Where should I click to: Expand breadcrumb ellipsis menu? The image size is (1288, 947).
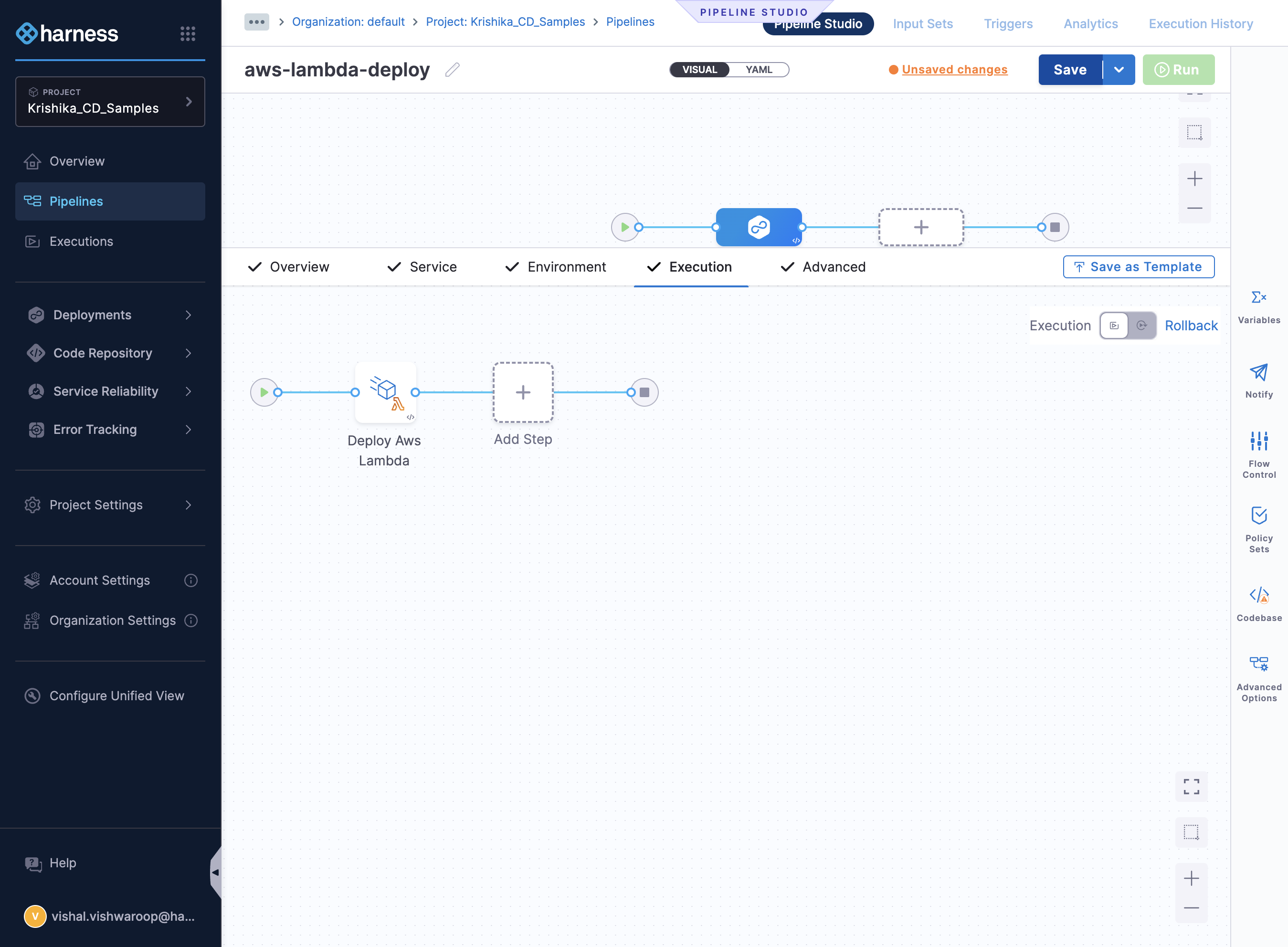[256, 22]
